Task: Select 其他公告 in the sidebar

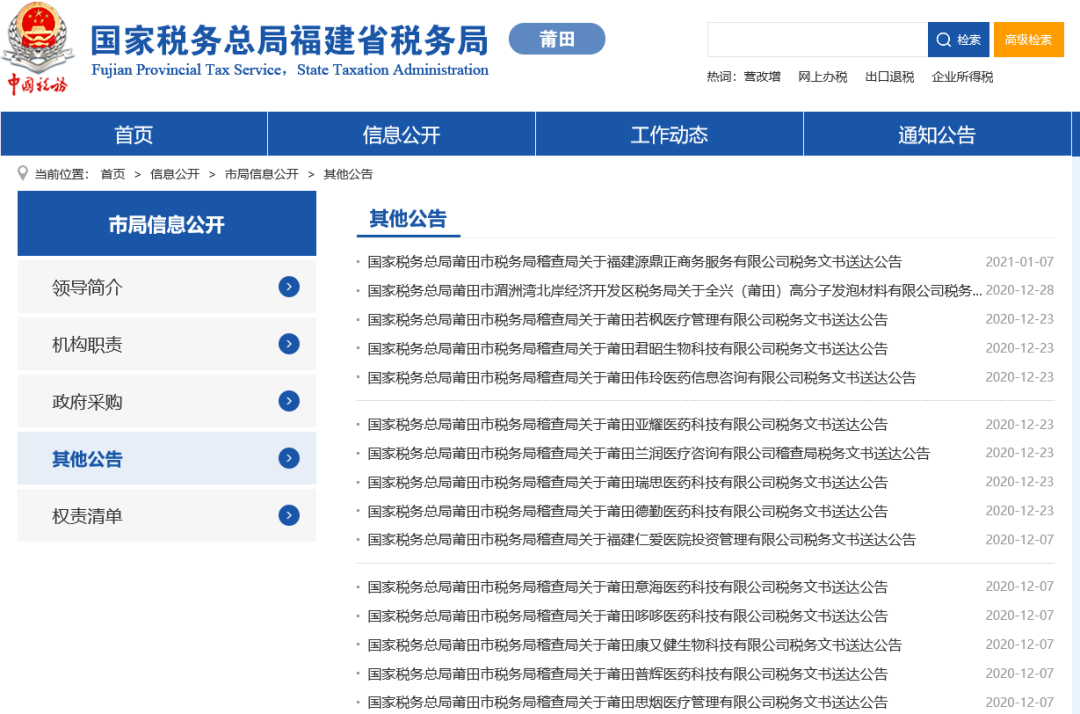Action: [x=167, y=459]
